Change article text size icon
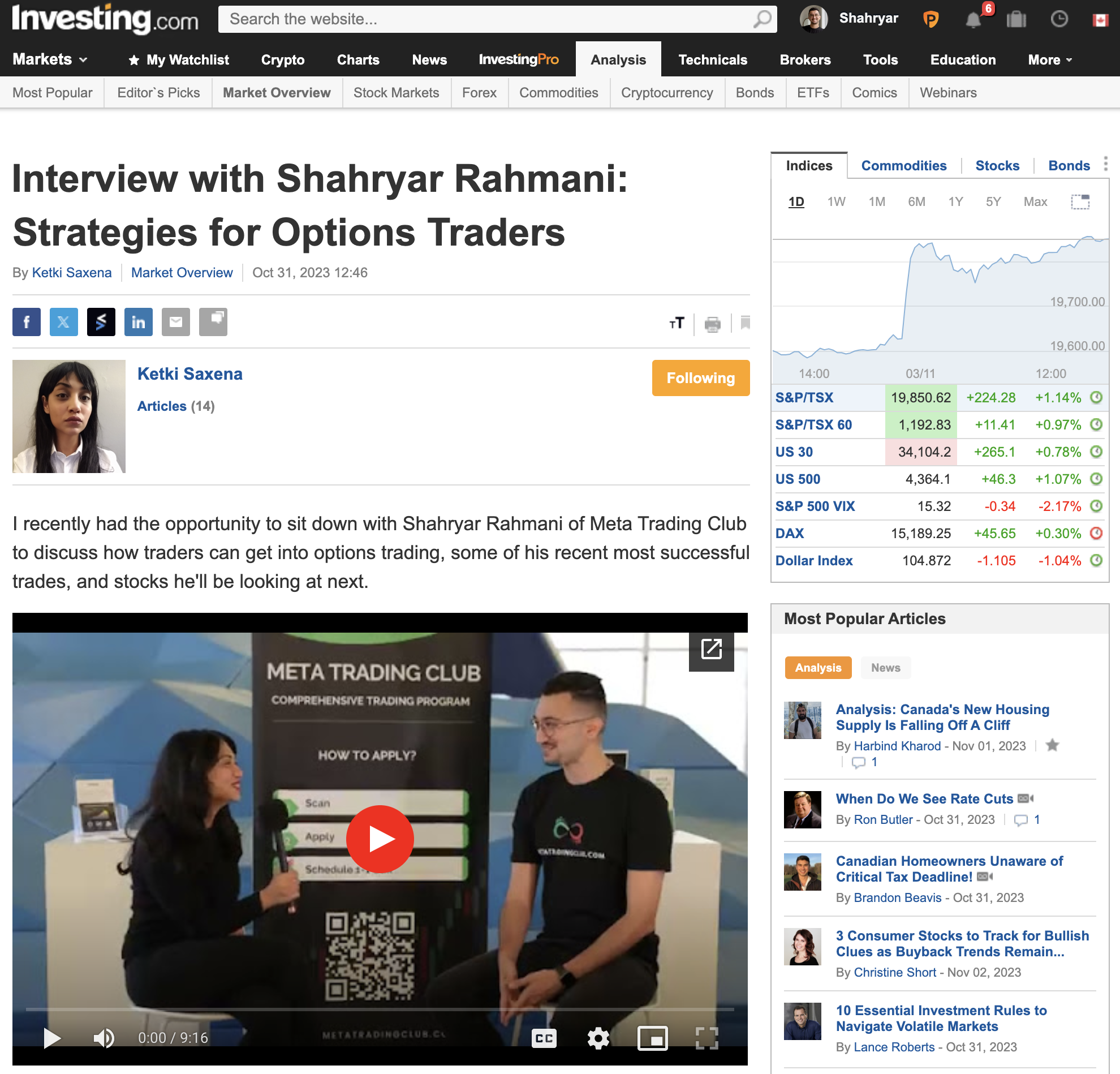Screen dimensions: 1120x1074 (677, 324)
